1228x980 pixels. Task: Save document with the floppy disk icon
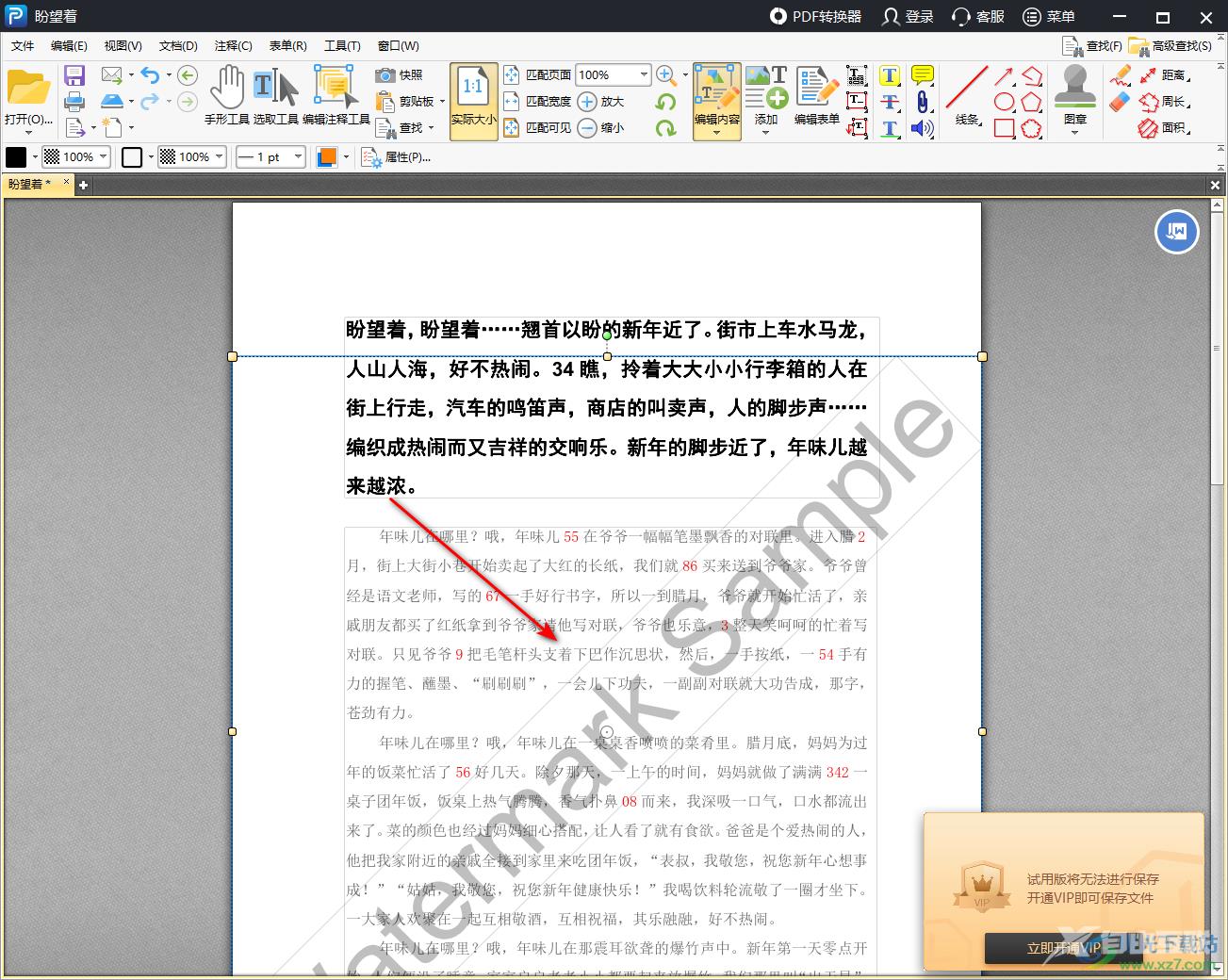74,75
